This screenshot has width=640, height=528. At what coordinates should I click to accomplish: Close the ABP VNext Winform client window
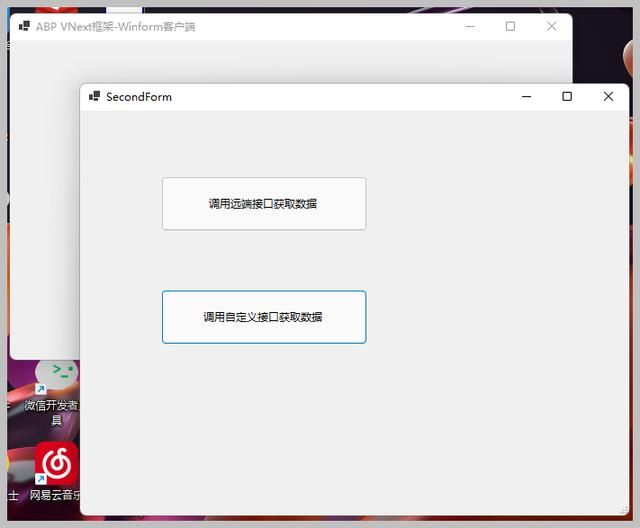551,26
